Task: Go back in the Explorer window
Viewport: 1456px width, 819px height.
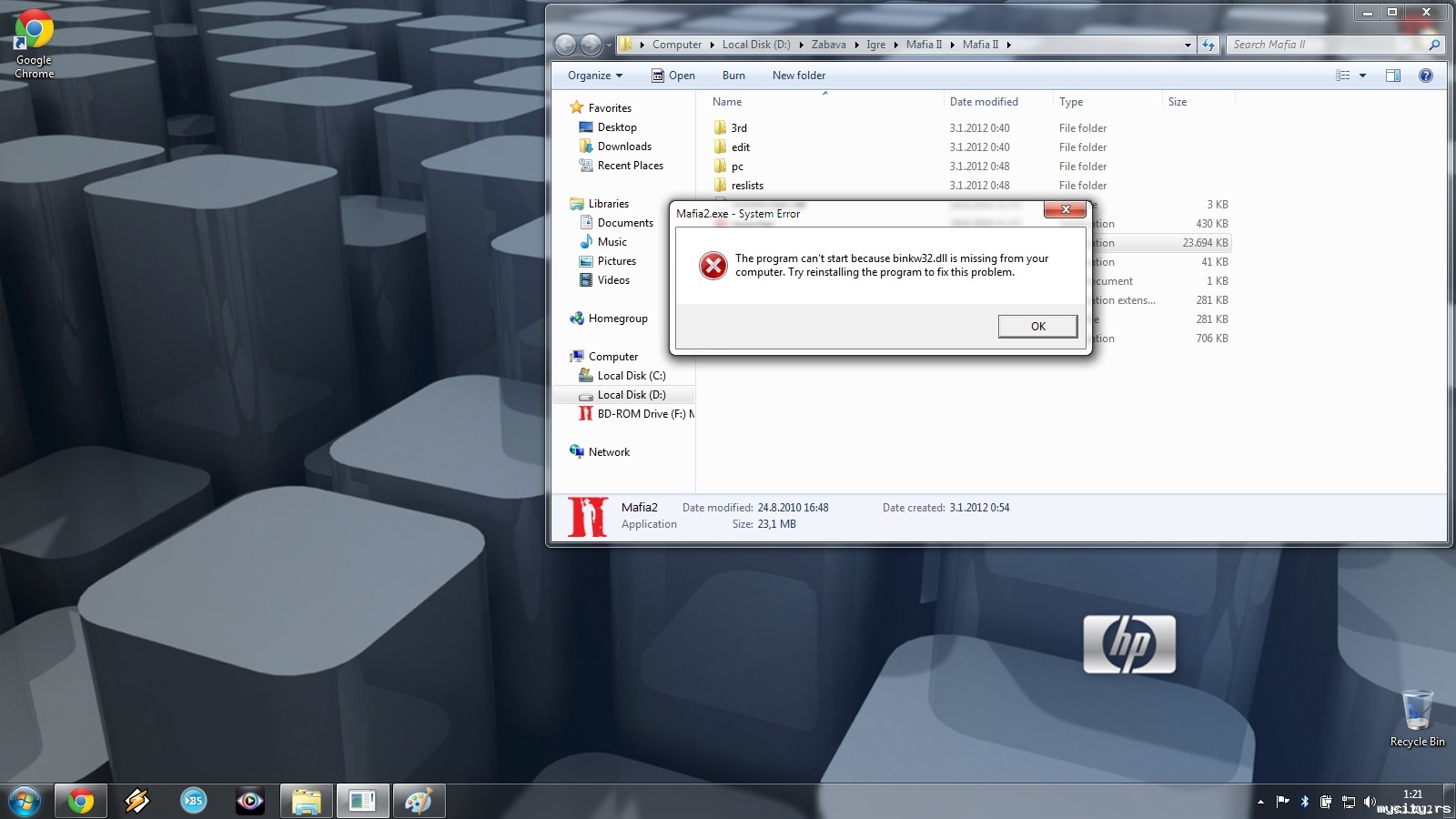Action: click(565, 45)
